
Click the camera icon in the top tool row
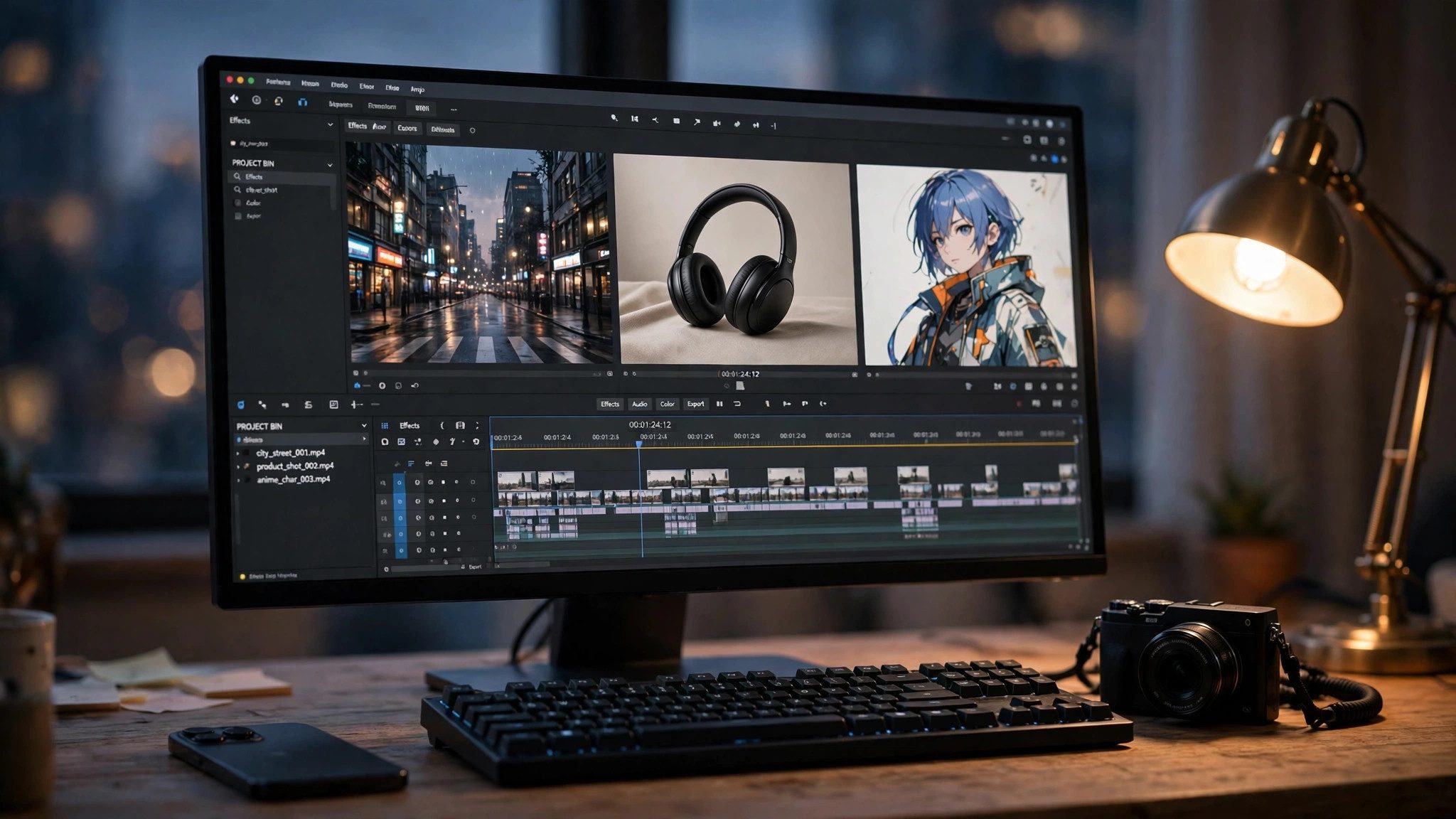[x=717, y=123]
